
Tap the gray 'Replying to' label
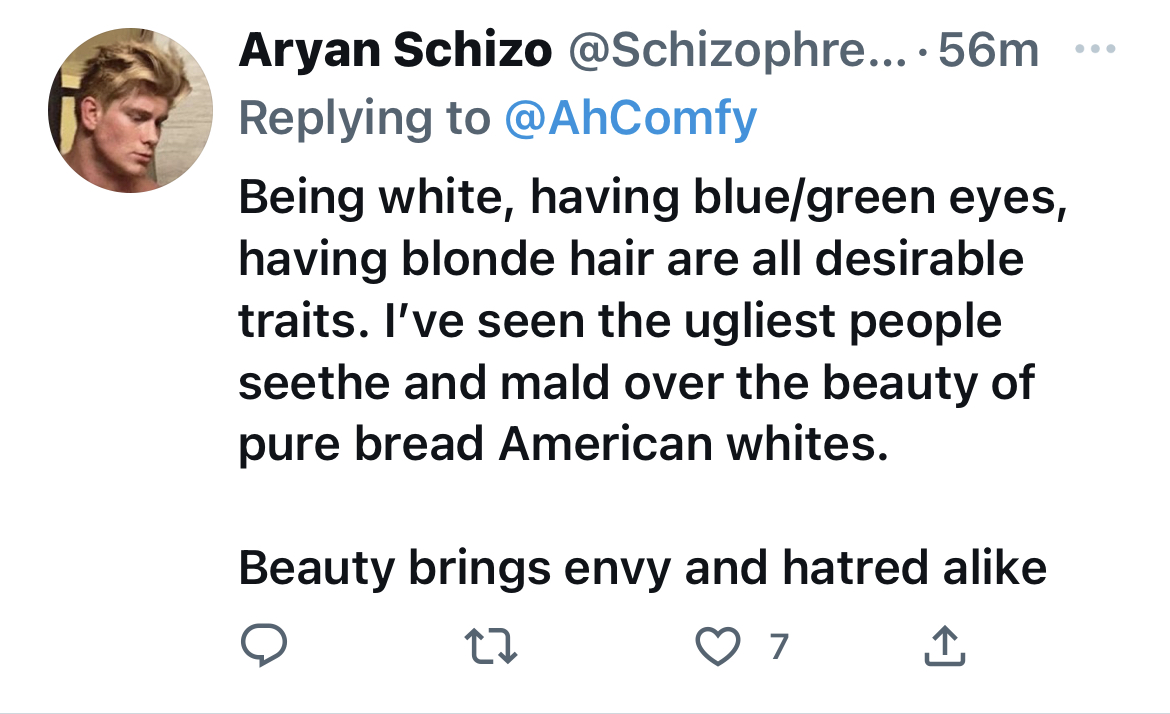point(365,119)
